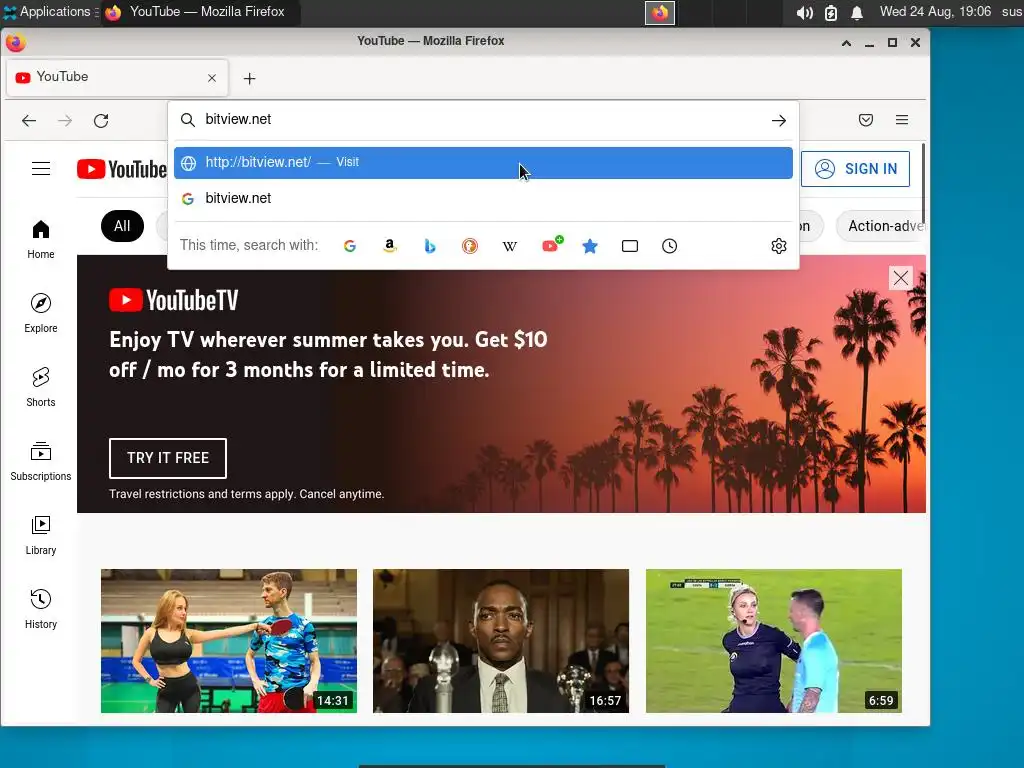Screen dimensions: 1024x768
Task: Click the go arrow in the address bar
Action: click(x=778, y=120)
